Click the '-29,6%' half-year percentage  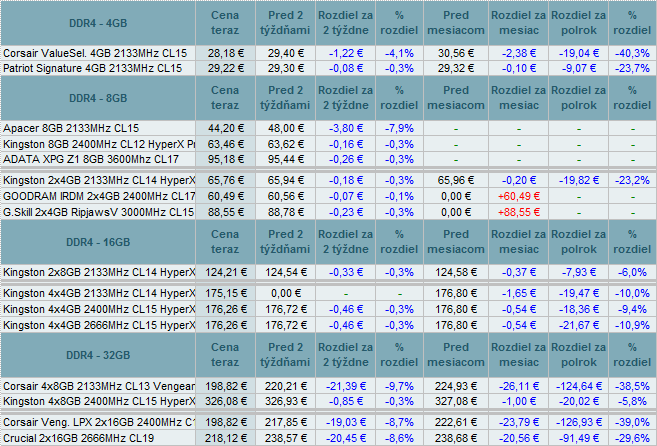[632, 438]
